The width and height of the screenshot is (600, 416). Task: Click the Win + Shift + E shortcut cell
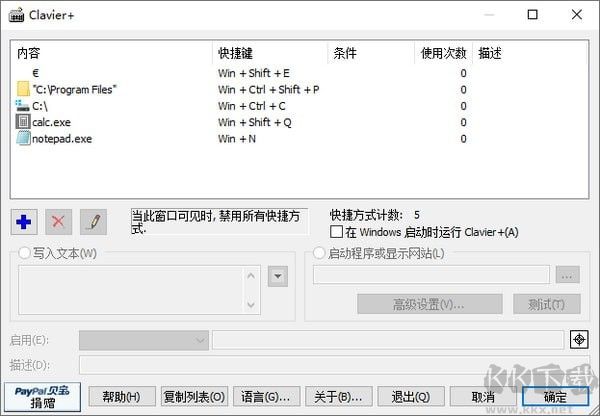pyautogui.click(x=254, y=73)
